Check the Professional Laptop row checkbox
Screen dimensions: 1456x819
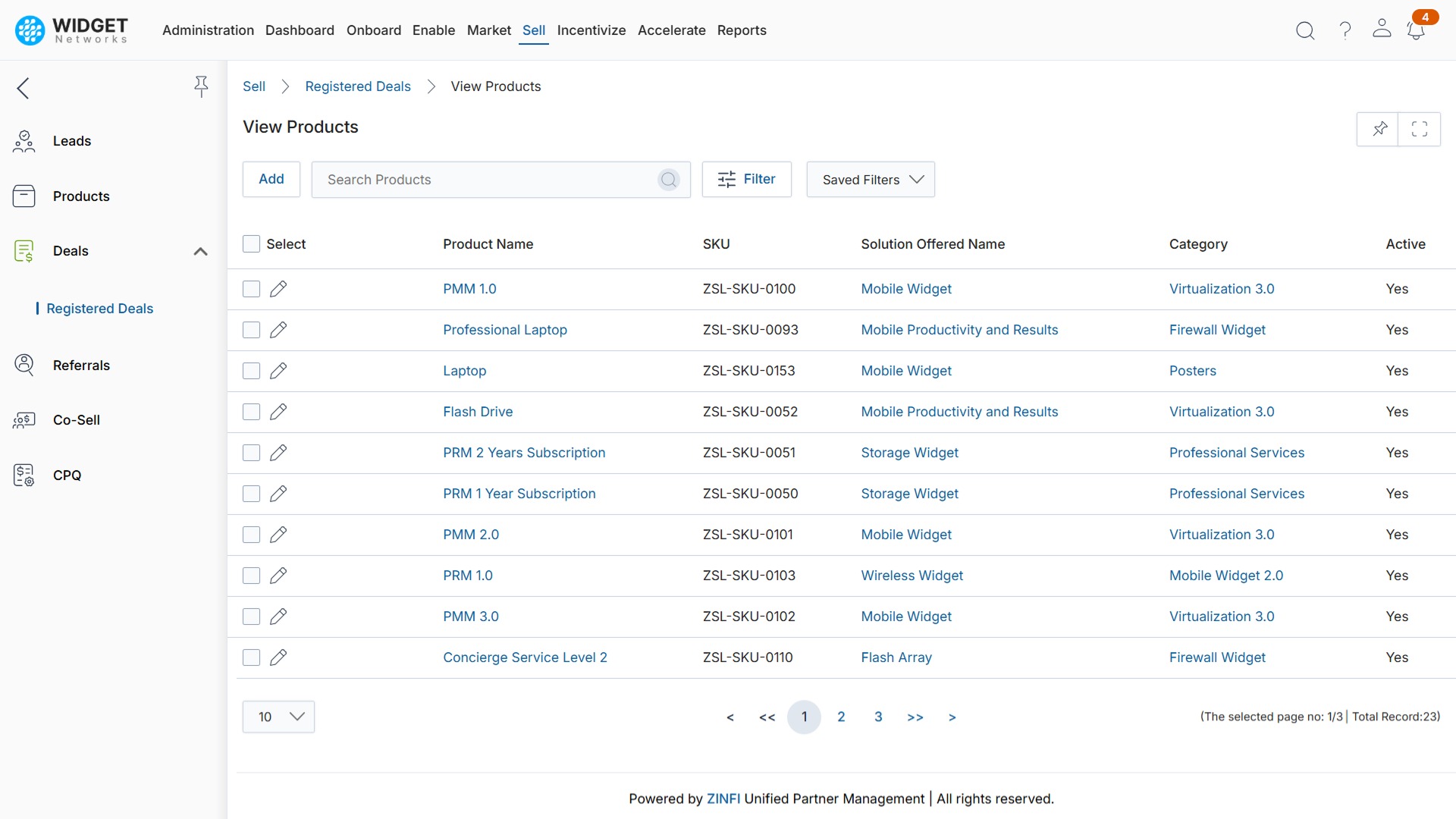[x=251, y=330]
